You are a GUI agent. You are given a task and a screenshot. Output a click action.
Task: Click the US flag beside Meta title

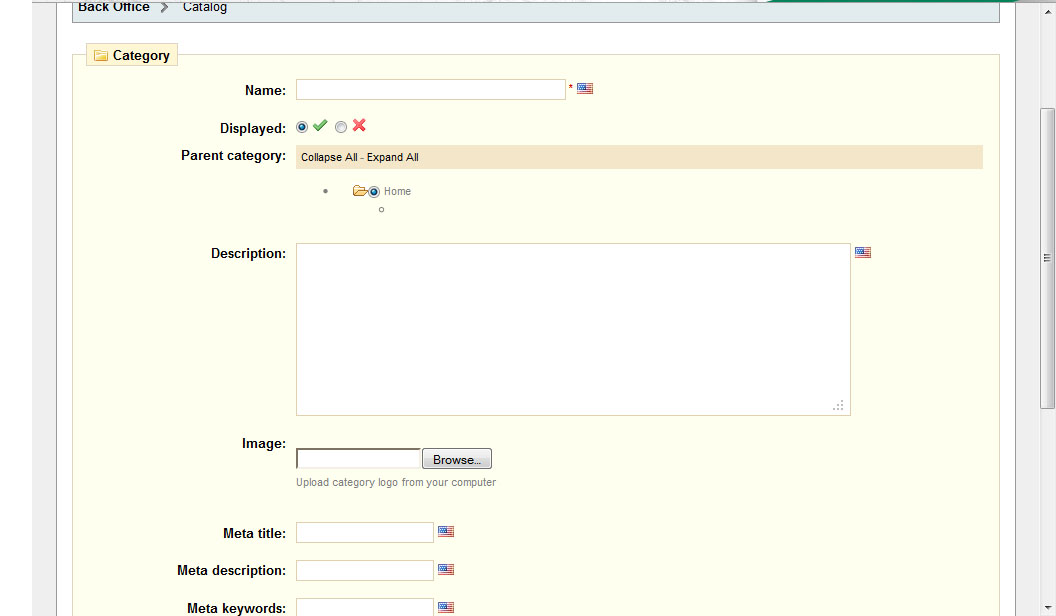coord(446,531)
